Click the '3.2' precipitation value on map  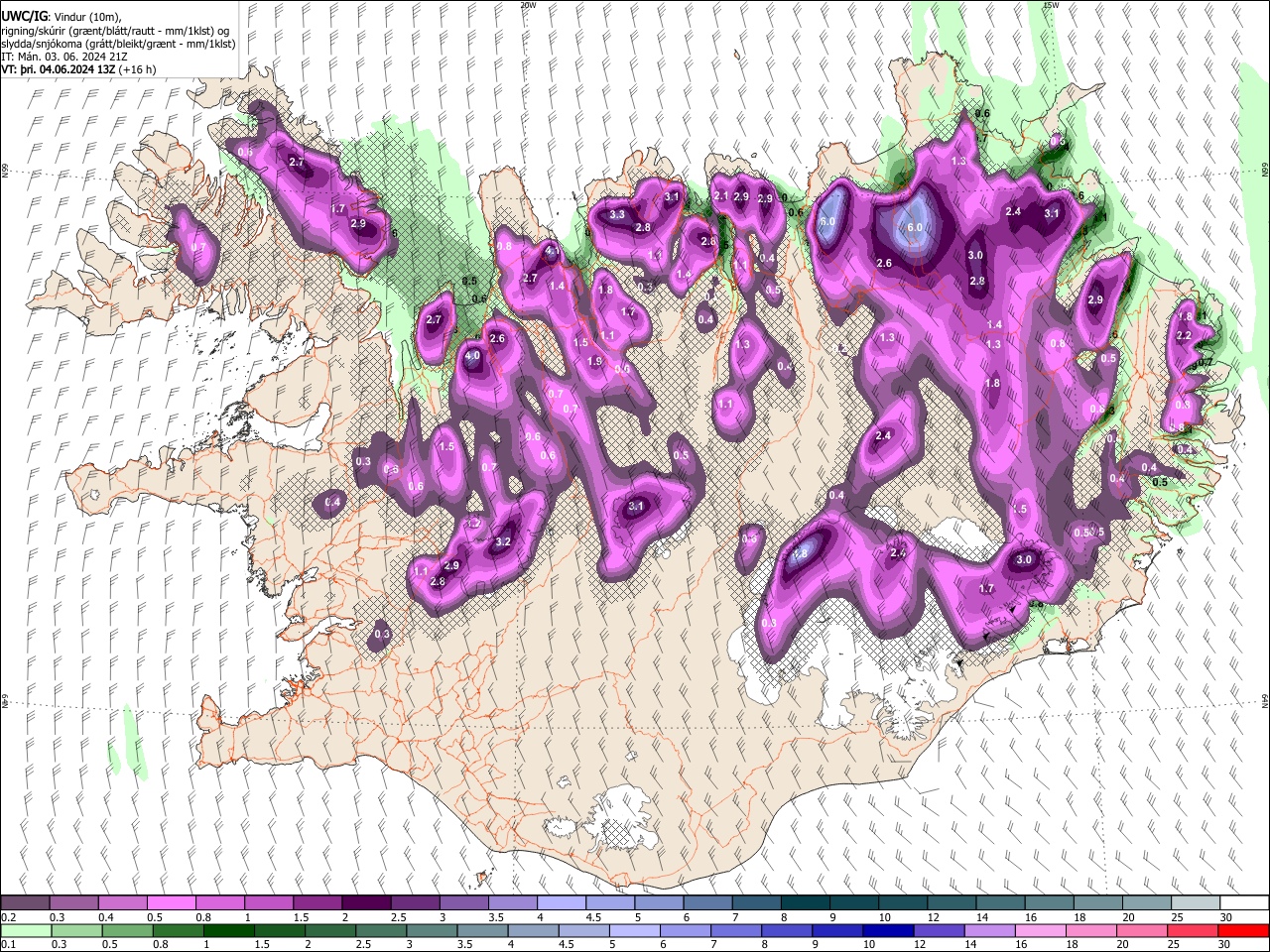(503, 541)
